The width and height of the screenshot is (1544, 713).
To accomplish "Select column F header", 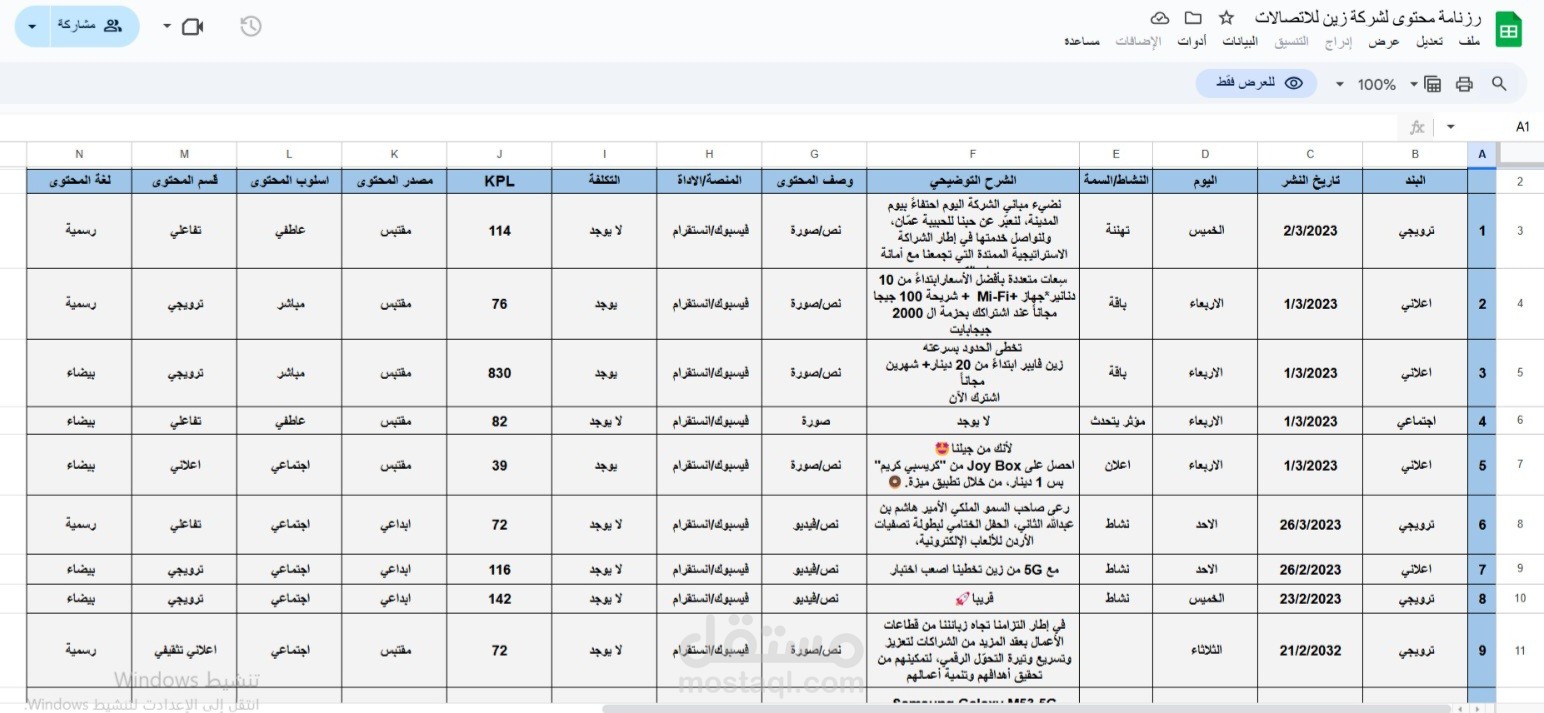I will point(973,153).
